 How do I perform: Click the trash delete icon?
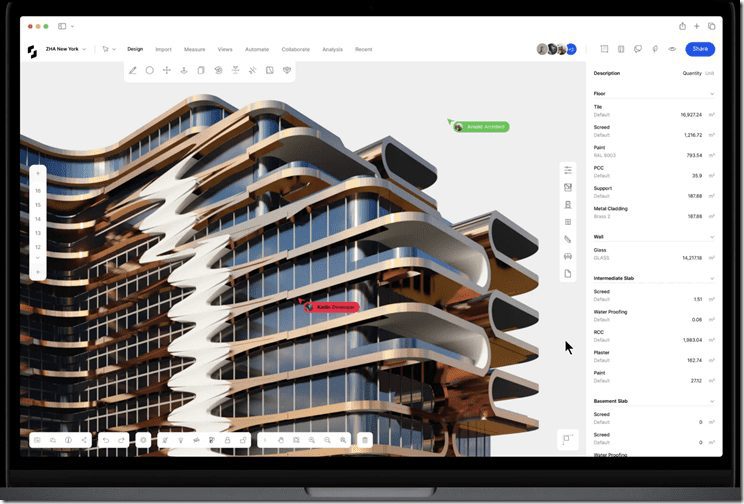pyautogui.click(x=365, y=440)
